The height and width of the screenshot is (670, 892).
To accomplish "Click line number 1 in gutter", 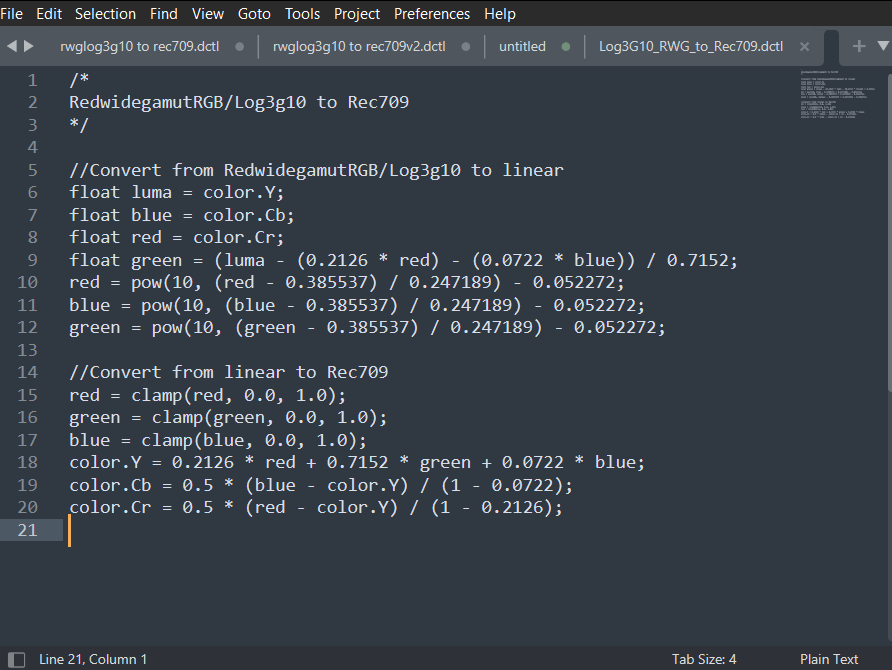I will pyautogui.click(x=32, y=80).
